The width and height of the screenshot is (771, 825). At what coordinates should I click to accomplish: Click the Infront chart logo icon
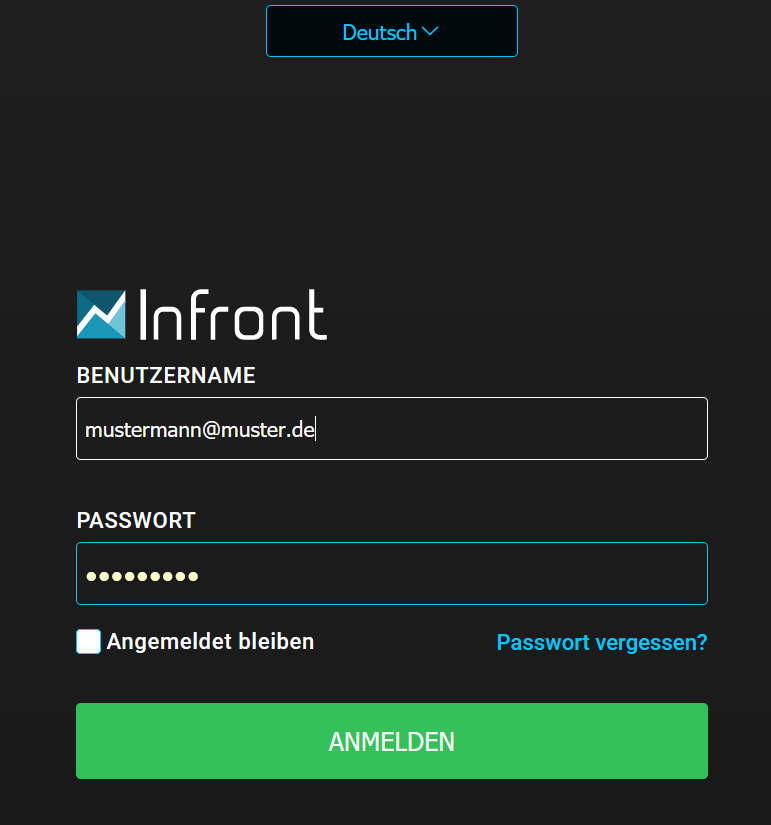(x=101, y=314)
